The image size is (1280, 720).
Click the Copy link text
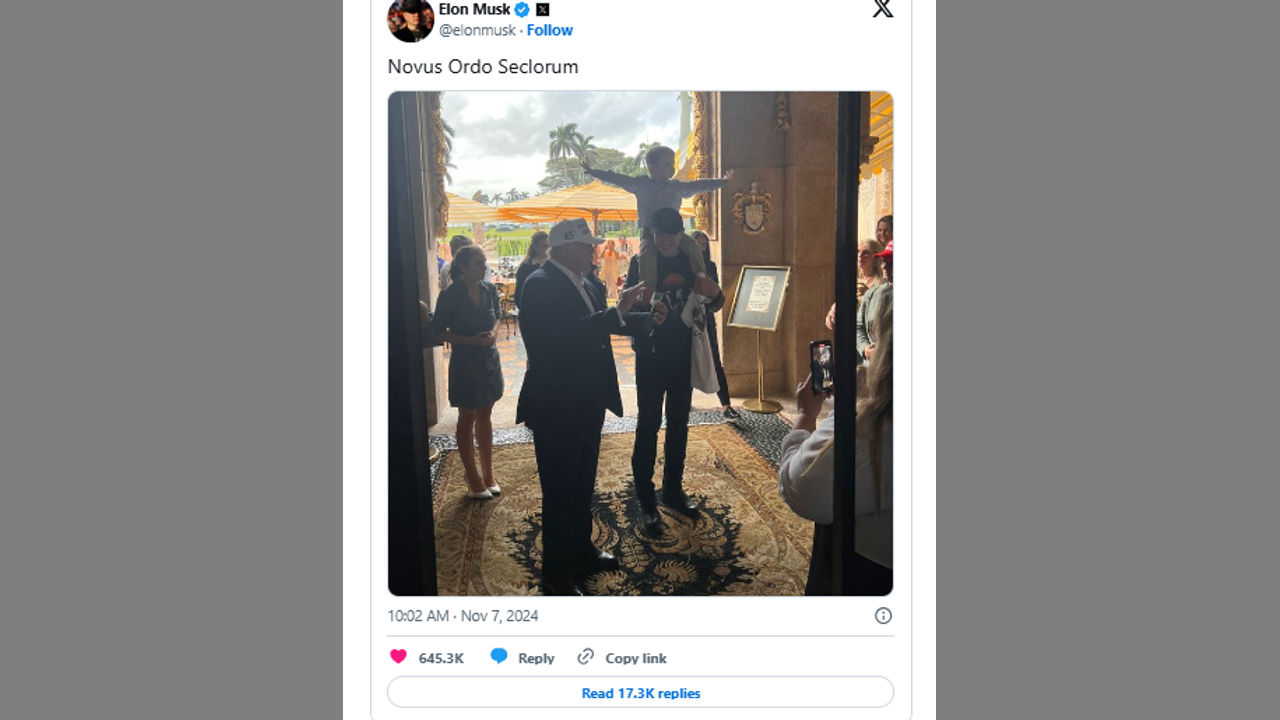(x=636, y=658)
